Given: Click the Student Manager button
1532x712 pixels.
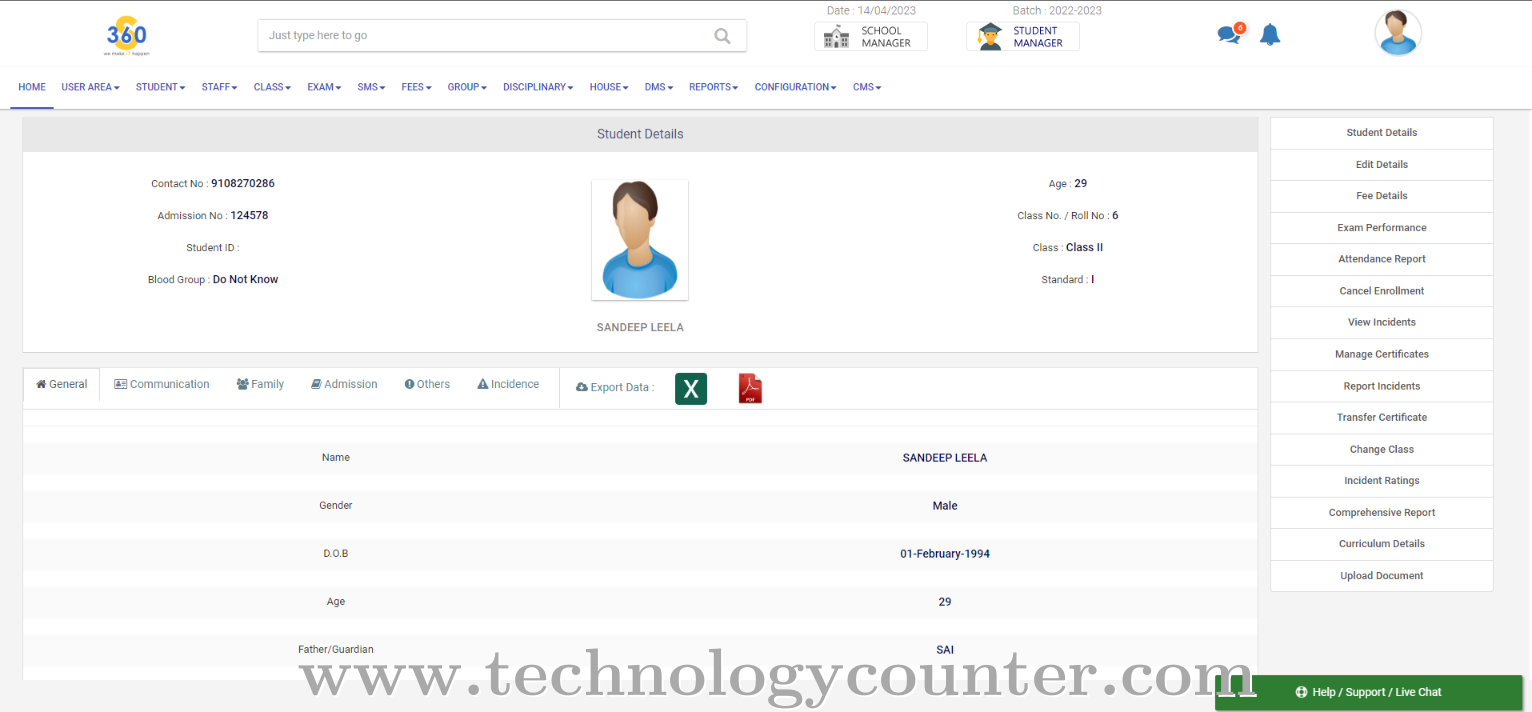Looking at the screenshot, I should [x=1023, y=37].
